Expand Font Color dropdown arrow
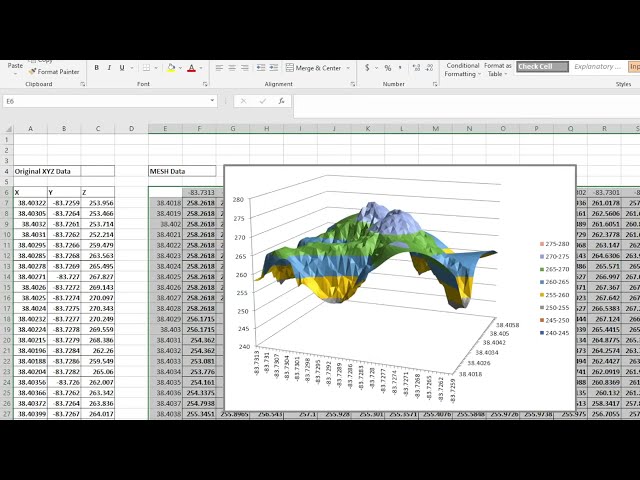 tap(201, 68)
